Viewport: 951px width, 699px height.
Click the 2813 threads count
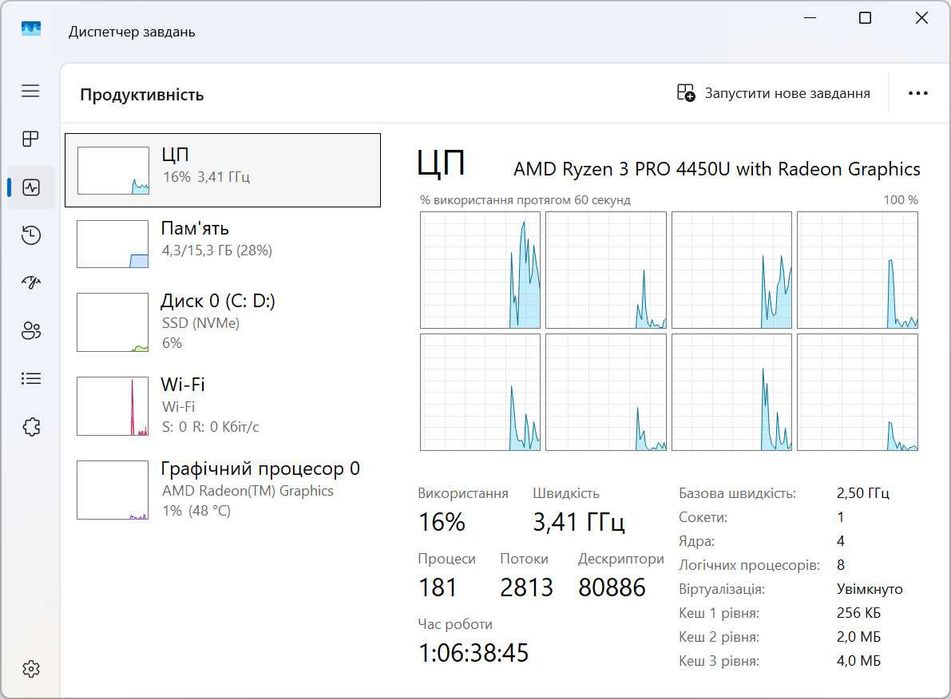coord(526,587)
